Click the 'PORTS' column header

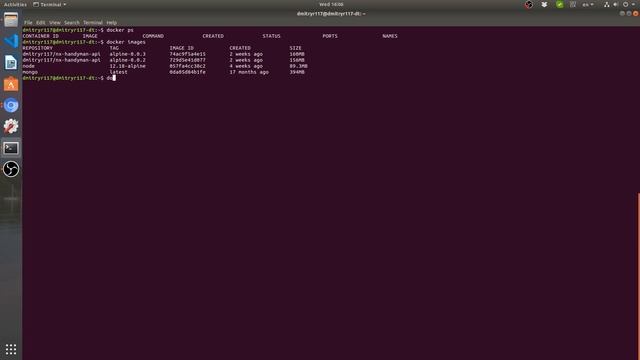[330, 36]
